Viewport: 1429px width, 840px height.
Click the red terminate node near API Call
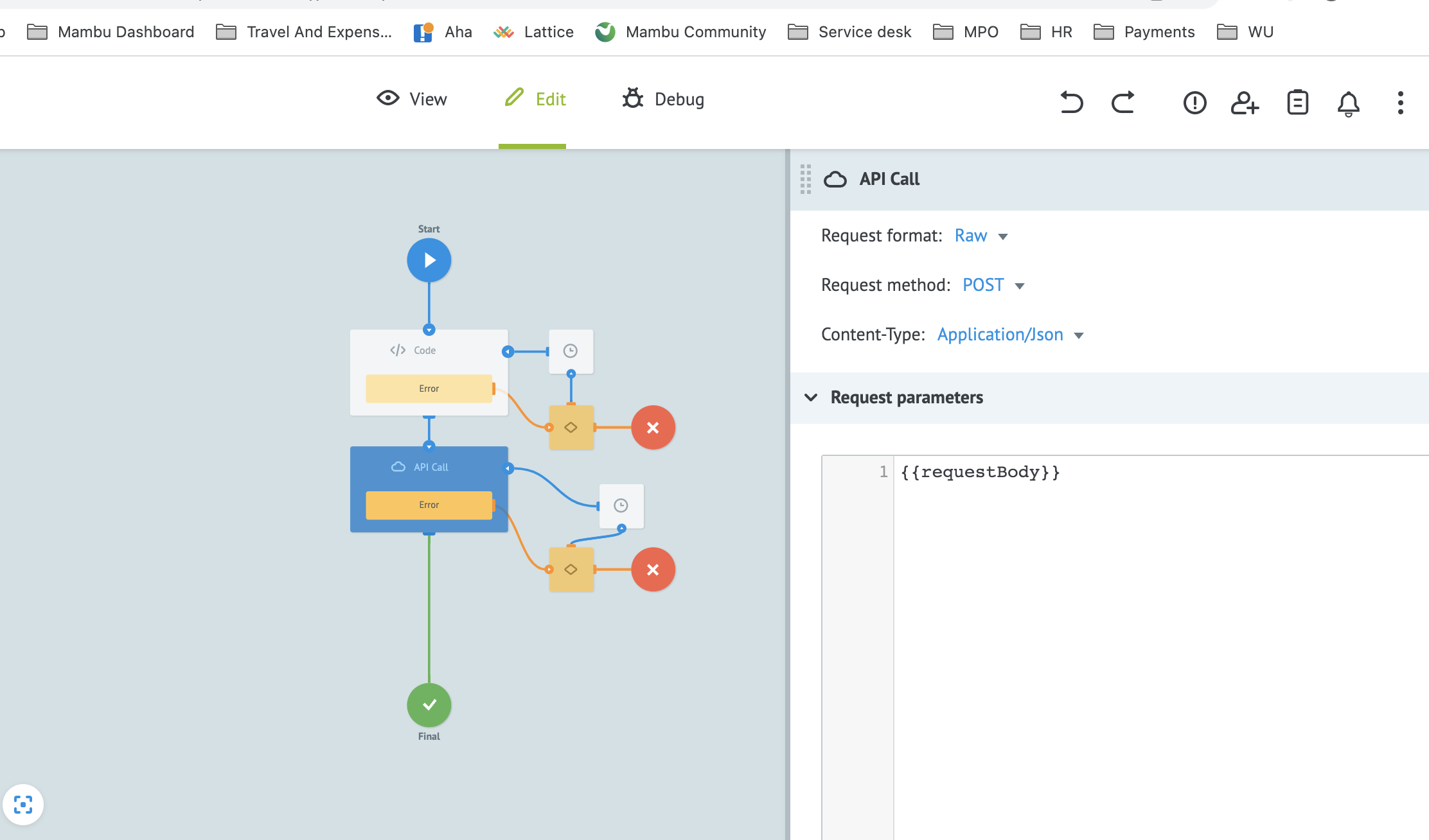tap(653, 569)
